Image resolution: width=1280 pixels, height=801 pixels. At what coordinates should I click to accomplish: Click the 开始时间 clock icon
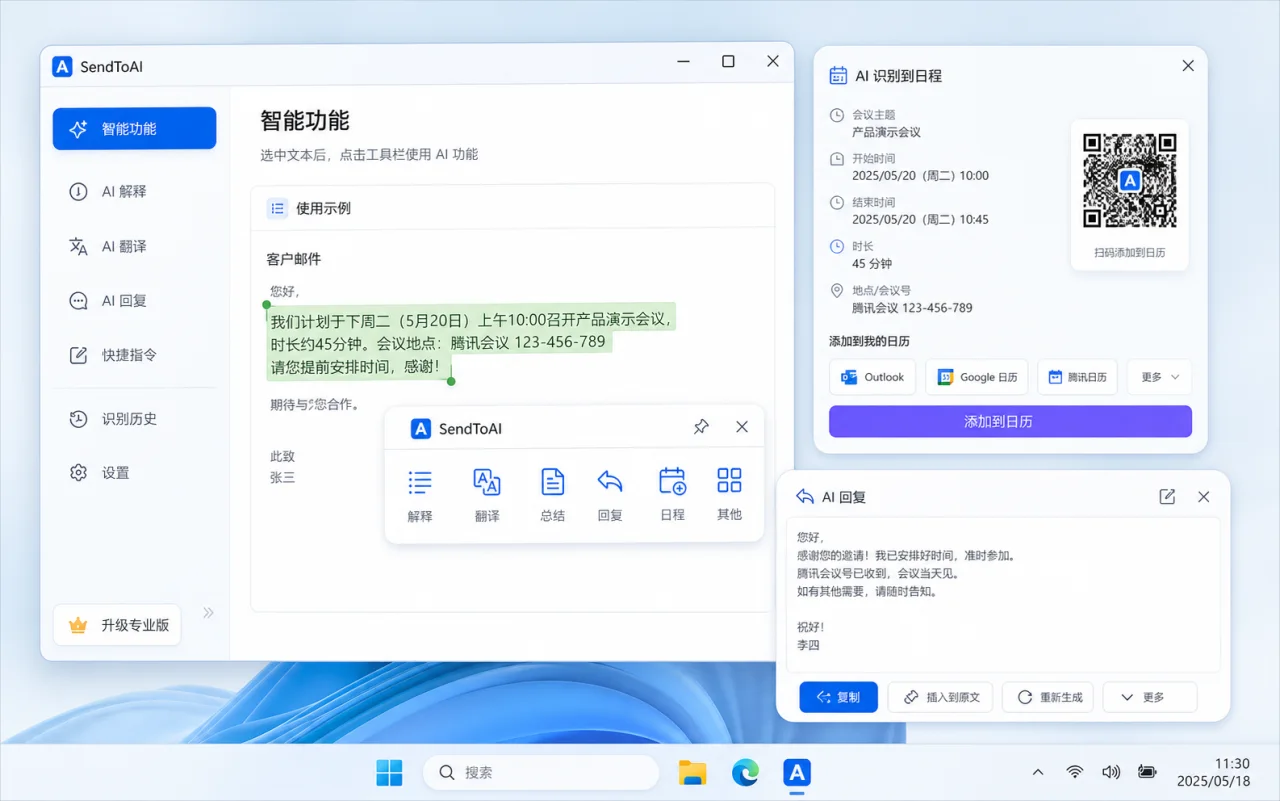837,159
